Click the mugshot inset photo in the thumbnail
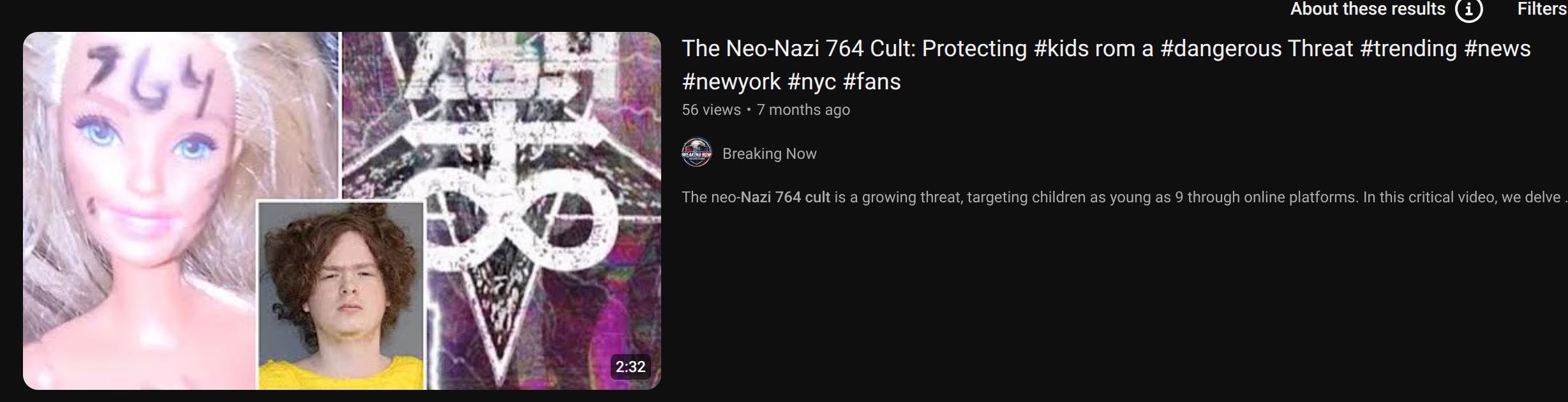This screenshot has width=1568, height=402. [x=341, y=295]
